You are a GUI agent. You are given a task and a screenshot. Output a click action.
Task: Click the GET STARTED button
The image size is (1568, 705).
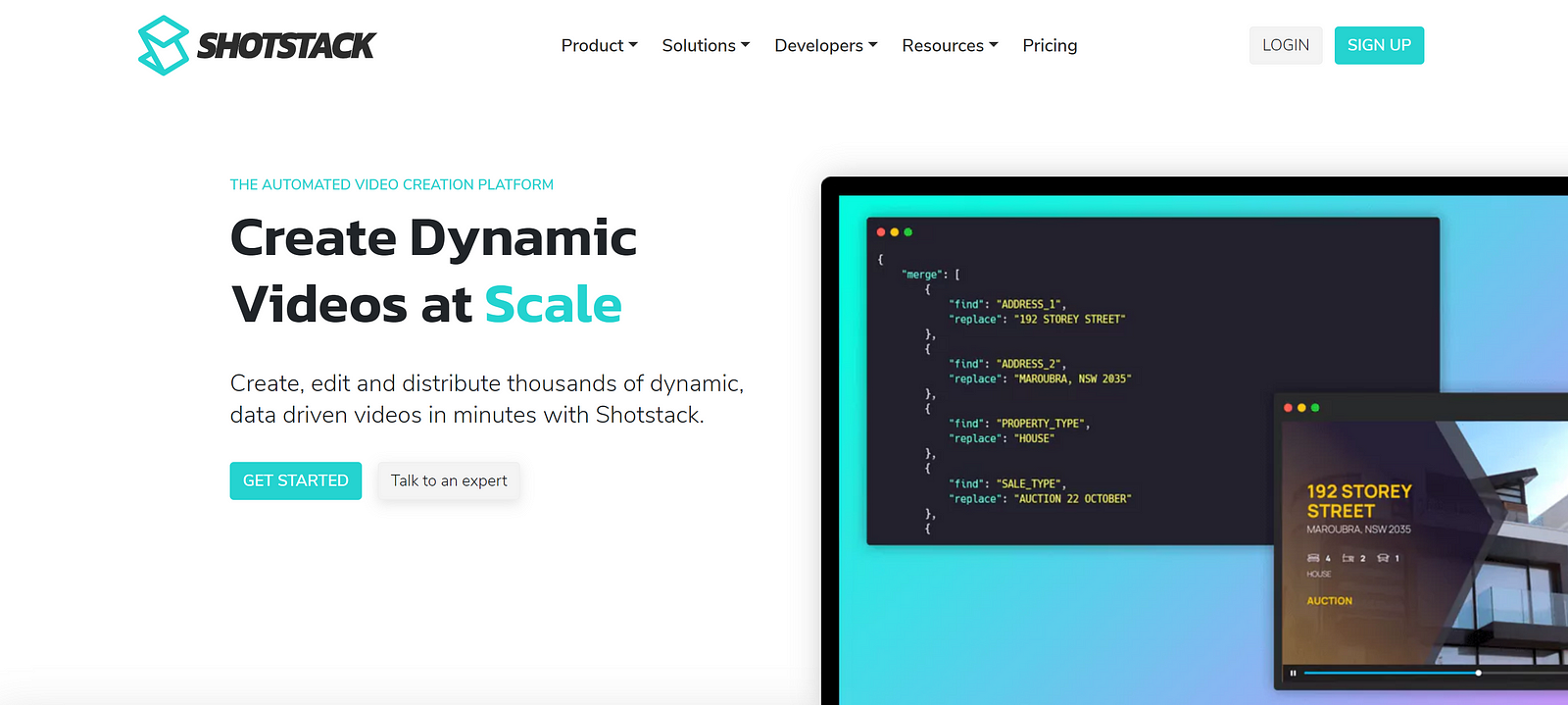pos(296,480)
